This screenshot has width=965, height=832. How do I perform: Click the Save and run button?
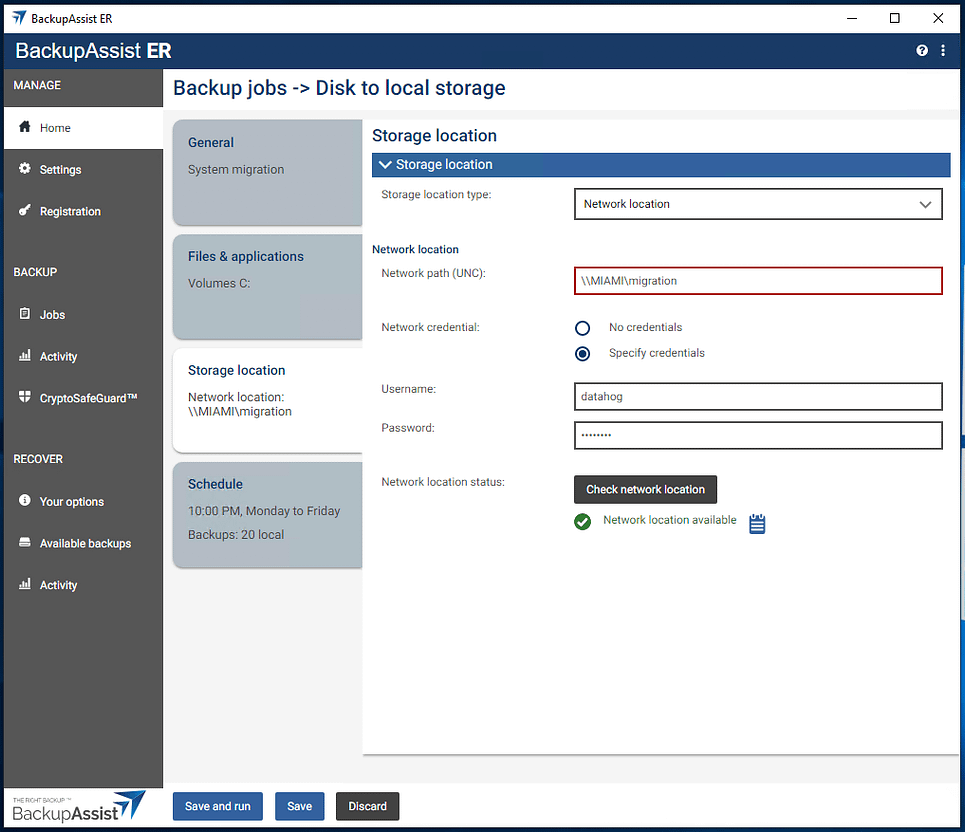click(x=217, y=806)
